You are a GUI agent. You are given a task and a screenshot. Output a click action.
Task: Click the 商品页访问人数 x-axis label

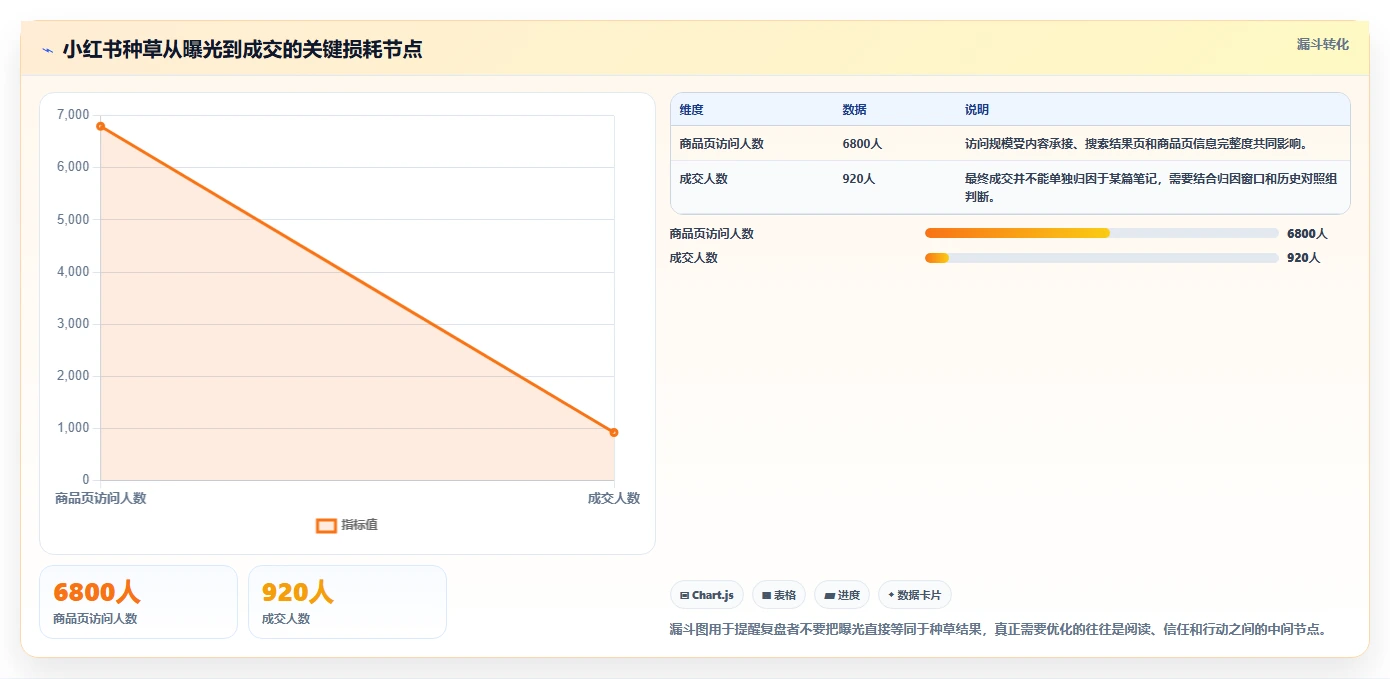tap(101, 498)
